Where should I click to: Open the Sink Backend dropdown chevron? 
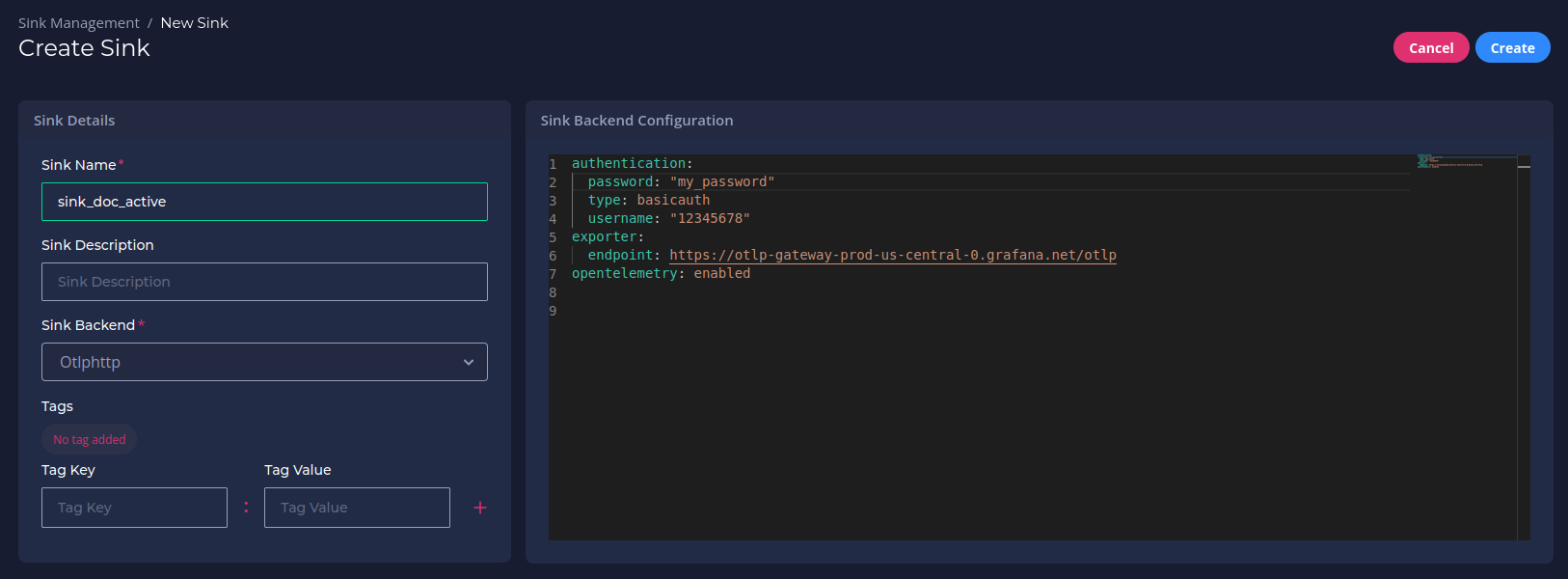coord(469,362)
